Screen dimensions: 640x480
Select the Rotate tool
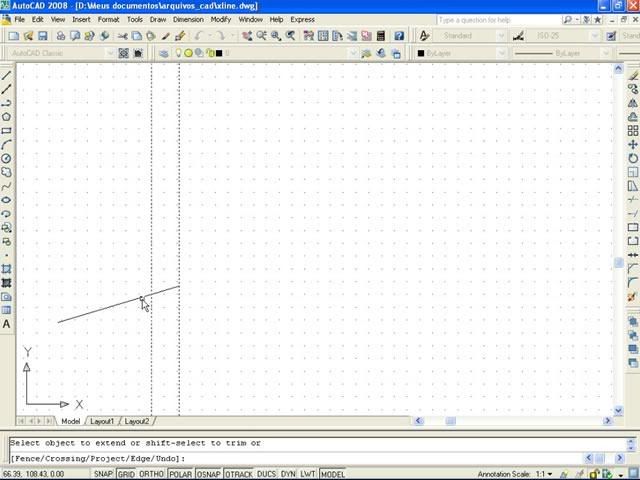[633, 158]
